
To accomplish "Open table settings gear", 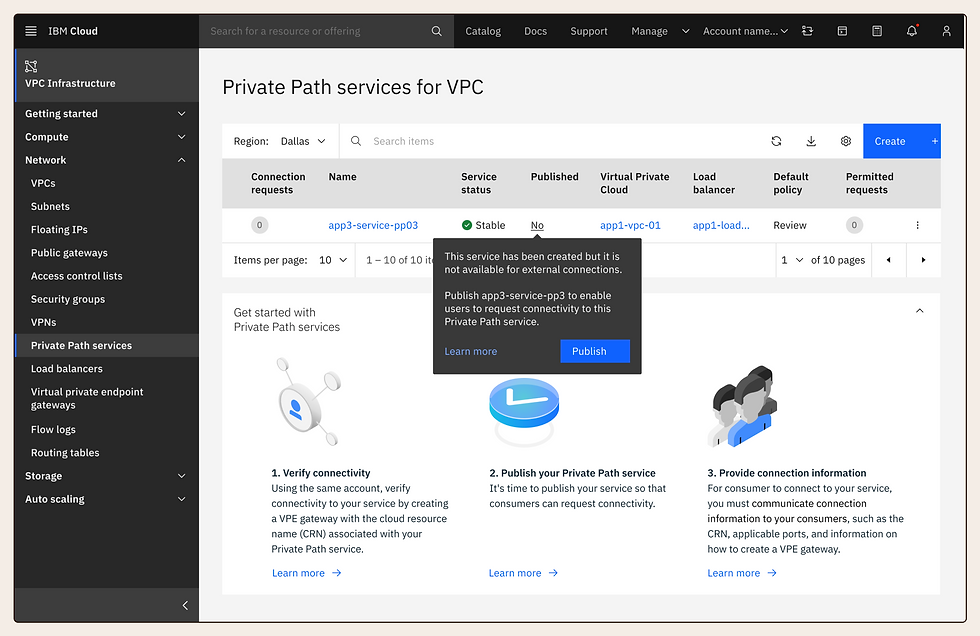I will pos(846,141).
